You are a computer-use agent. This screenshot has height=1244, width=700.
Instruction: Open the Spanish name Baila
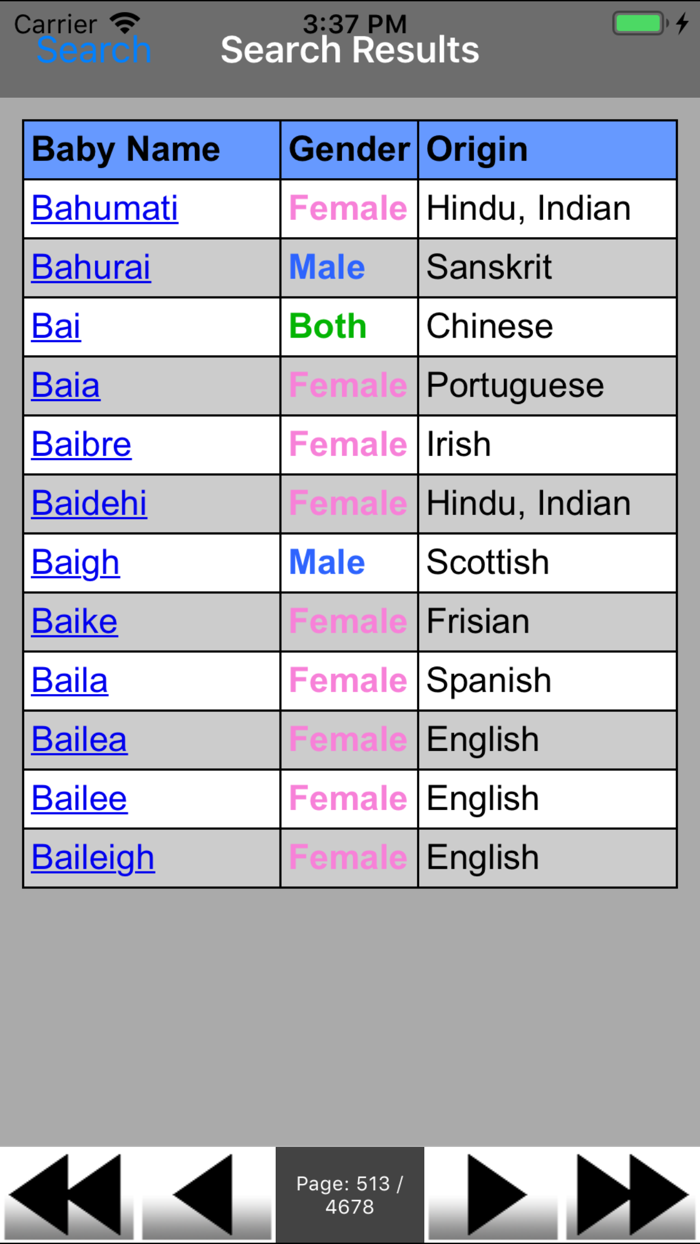pos(69,680)
